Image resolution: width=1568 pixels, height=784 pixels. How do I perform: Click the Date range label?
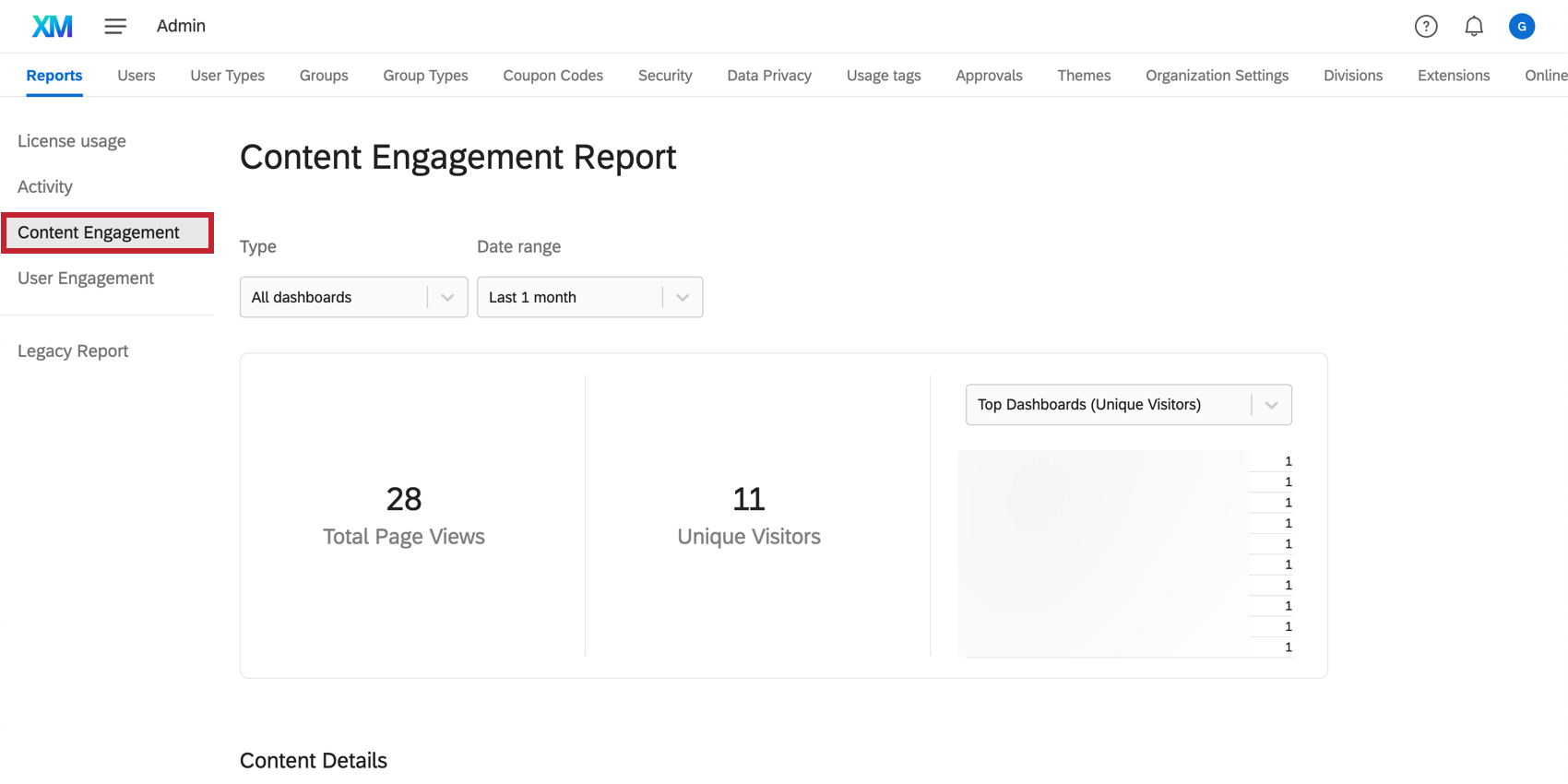tap(519, 246)
